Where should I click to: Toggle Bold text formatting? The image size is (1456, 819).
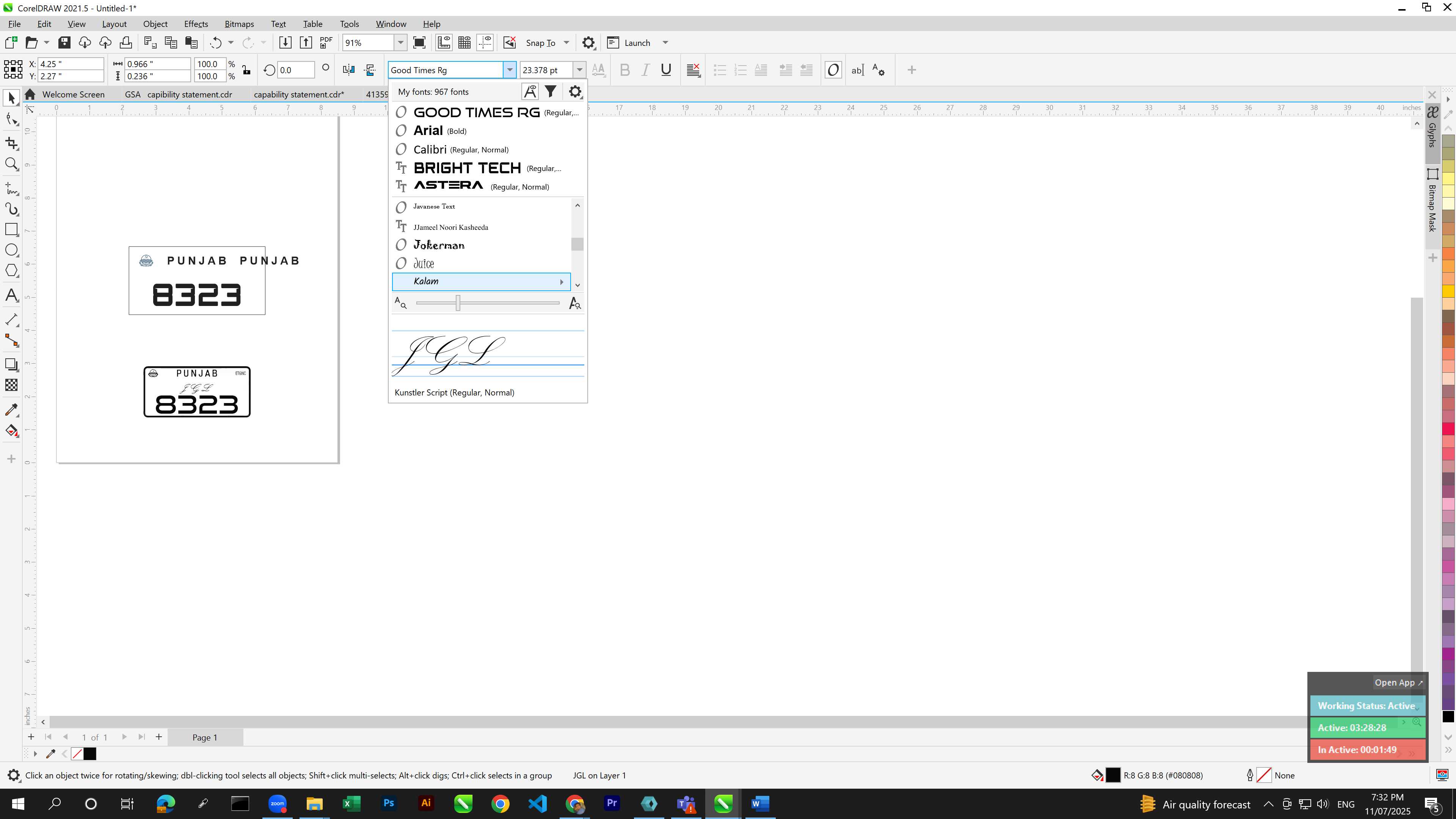point(624,70)
